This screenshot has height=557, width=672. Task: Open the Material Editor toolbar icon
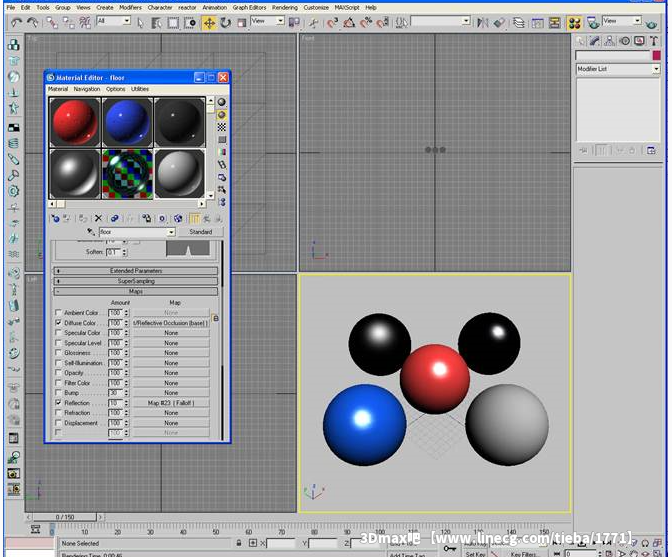pos(575,23)
